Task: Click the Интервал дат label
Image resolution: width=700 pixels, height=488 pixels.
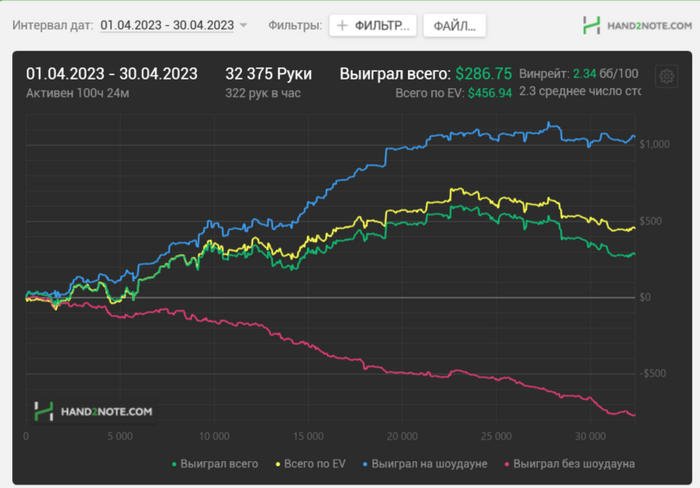Action: [x=53, y=25]
